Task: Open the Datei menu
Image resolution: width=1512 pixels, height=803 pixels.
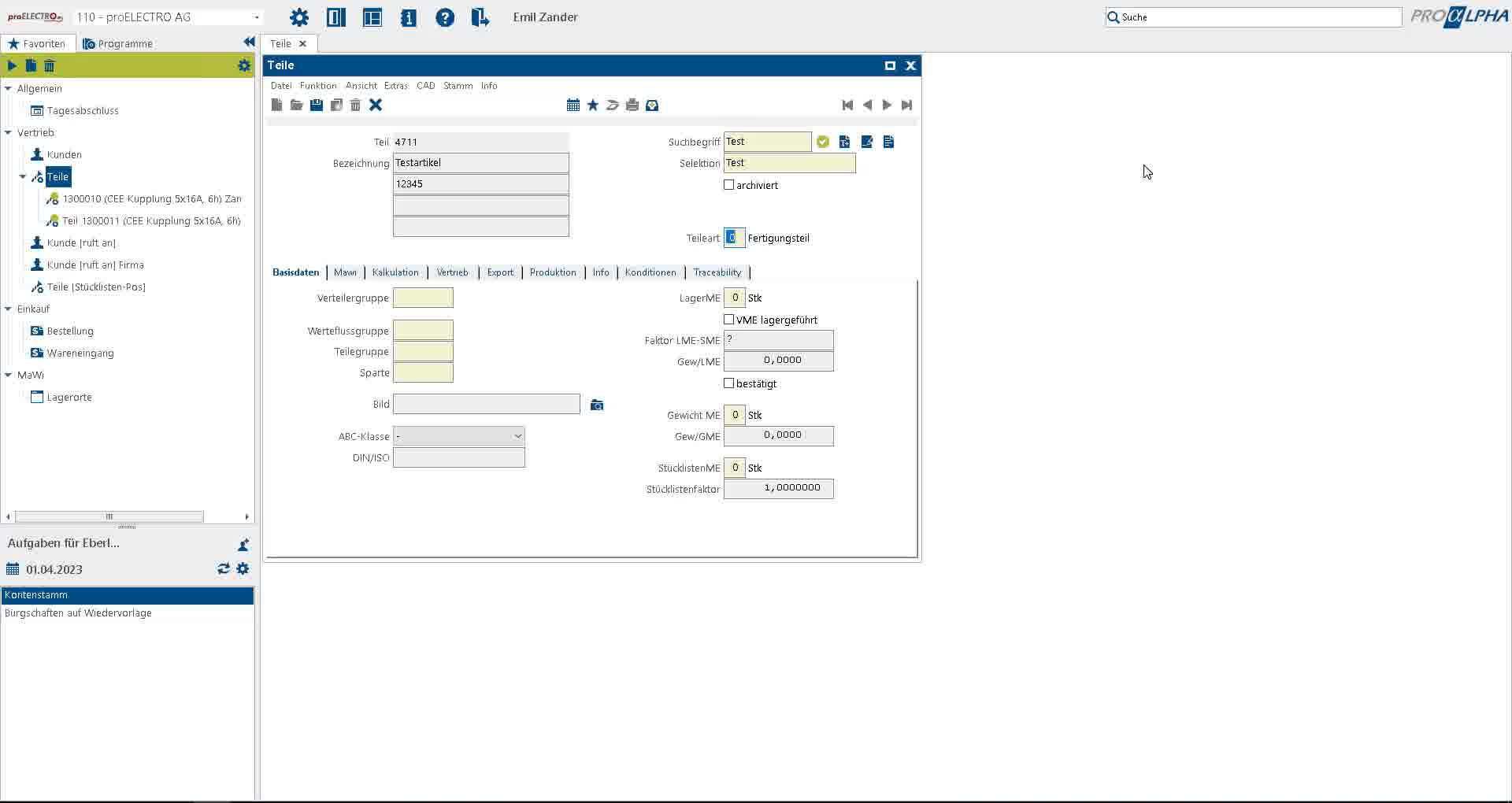Action: (281, 86)
